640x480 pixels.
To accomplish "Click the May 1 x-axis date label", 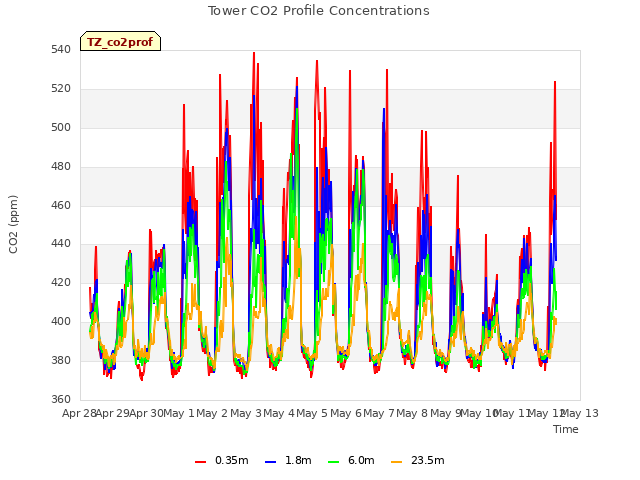I will [x=179, y=413].
